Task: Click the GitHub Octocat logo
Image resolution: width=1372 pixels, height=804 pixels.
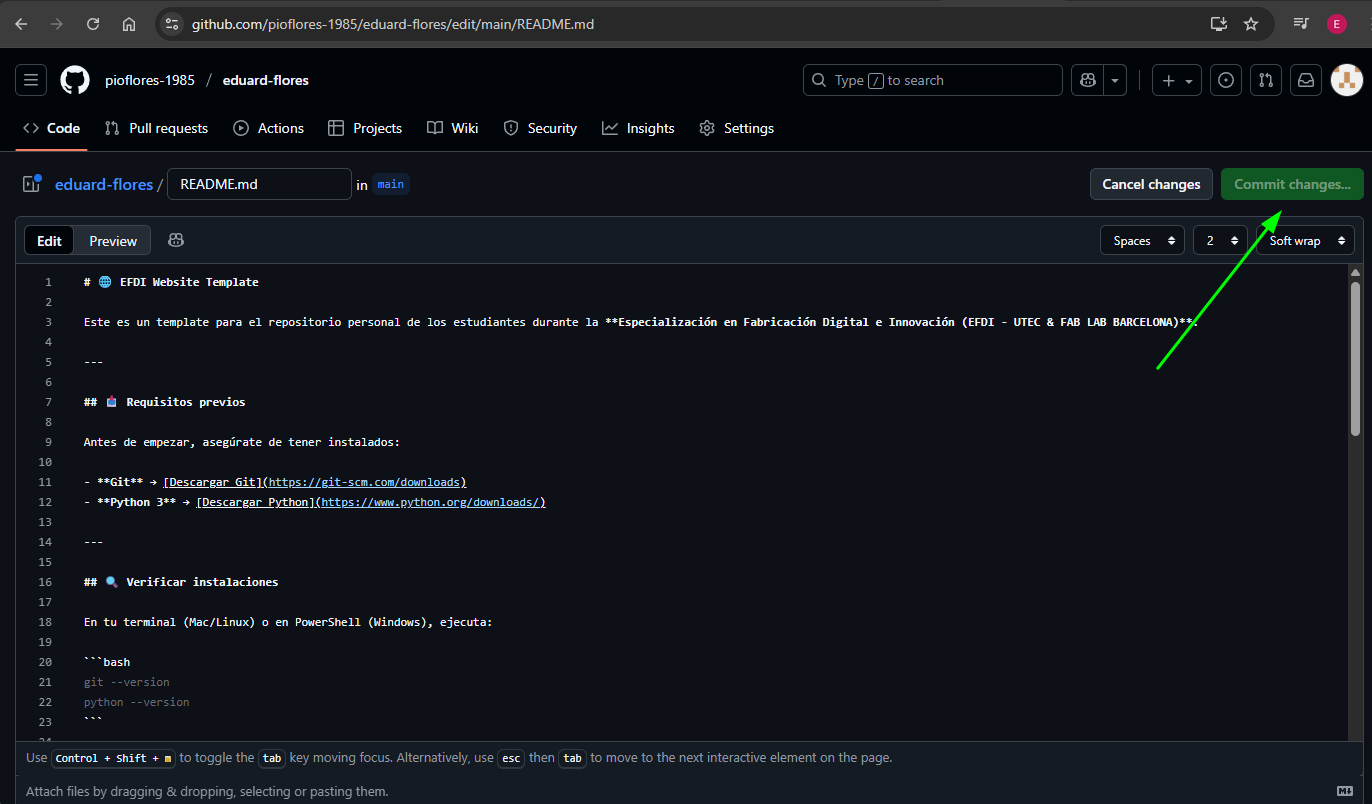Action: point(75,80)
